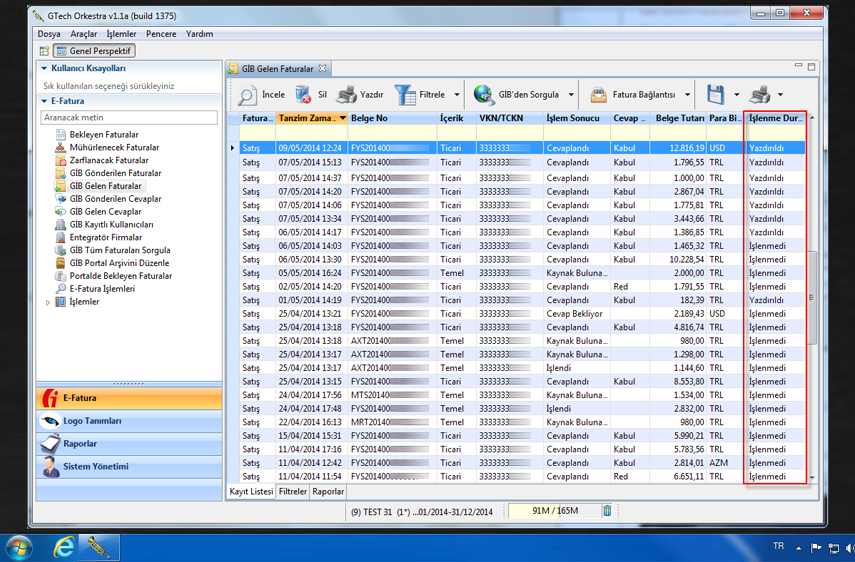Open the Dosya menu
The width and height of the screenshot is (855, 562).
[x=49, y=34]
